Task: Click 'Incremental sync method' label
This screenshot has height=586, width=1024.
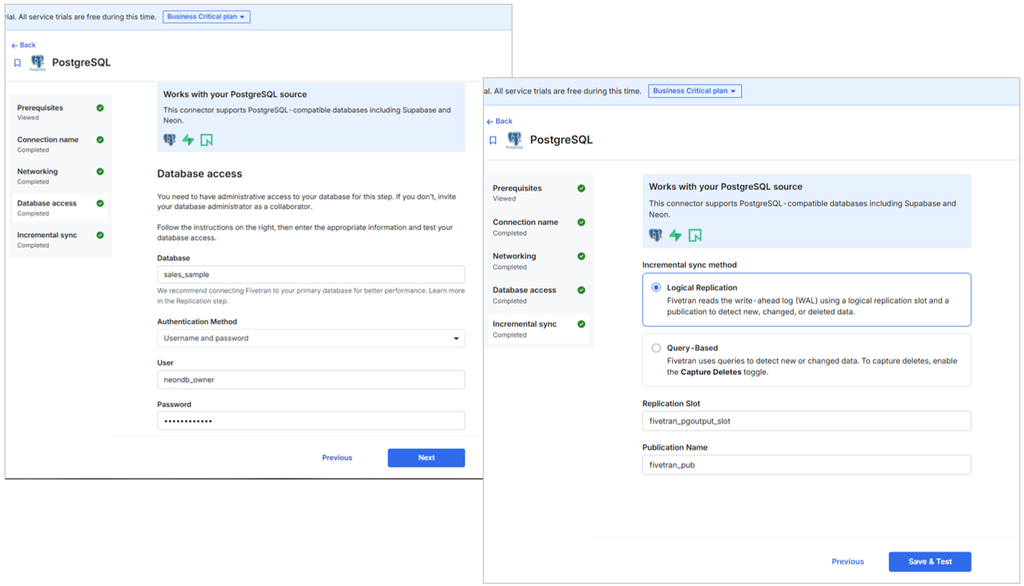Action: tap(690, 265)
